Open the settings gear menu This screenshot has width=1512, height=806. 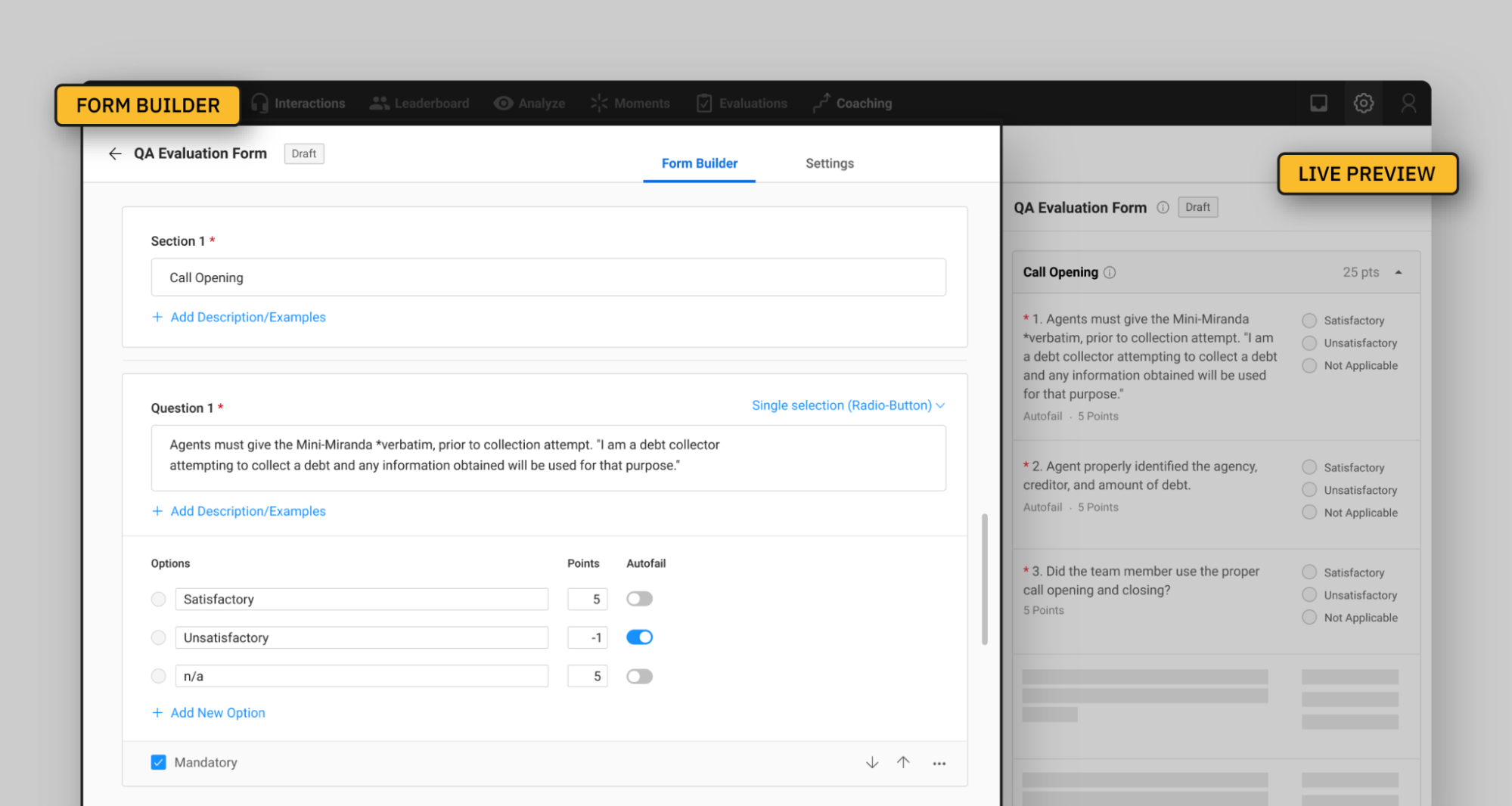tap(1364, 104)
